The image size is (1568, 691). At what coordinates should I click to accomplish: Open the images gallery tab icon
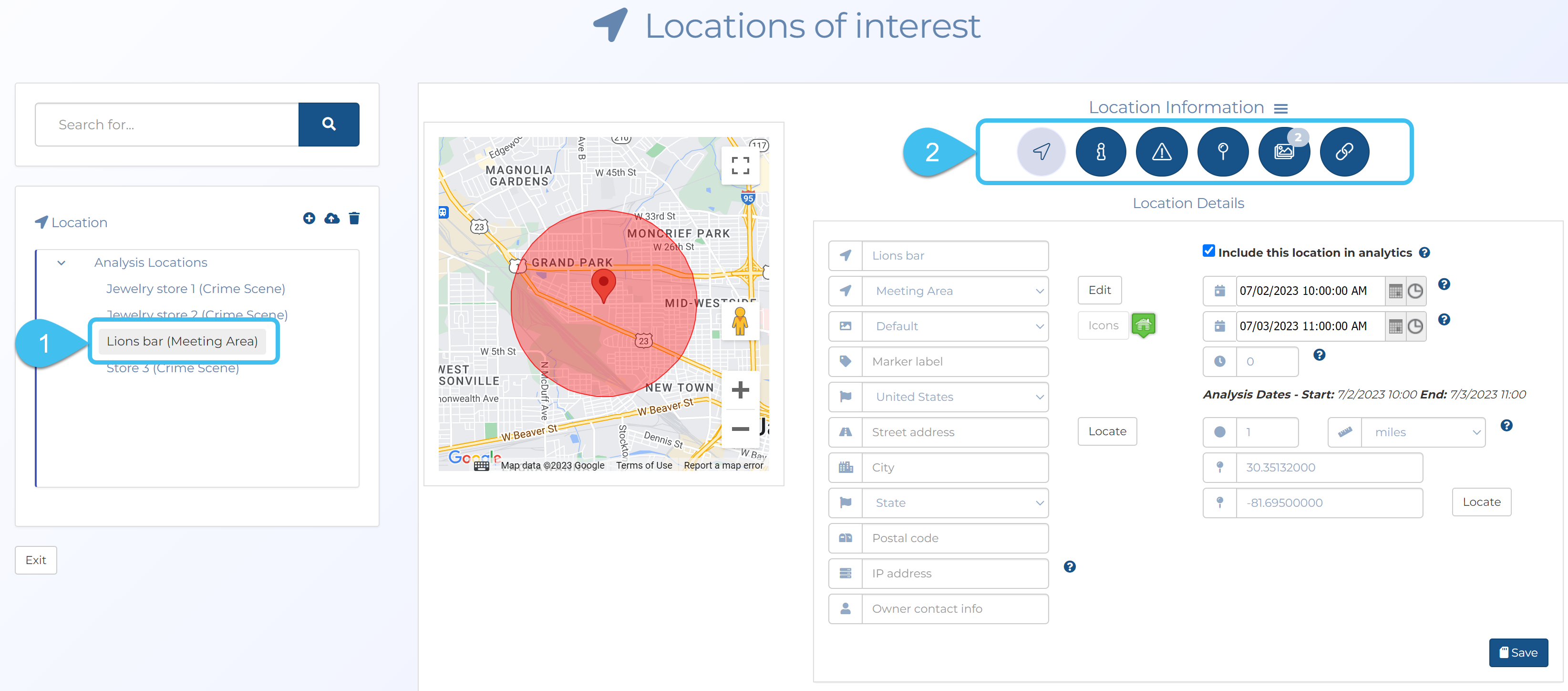tap(1284, 152)
